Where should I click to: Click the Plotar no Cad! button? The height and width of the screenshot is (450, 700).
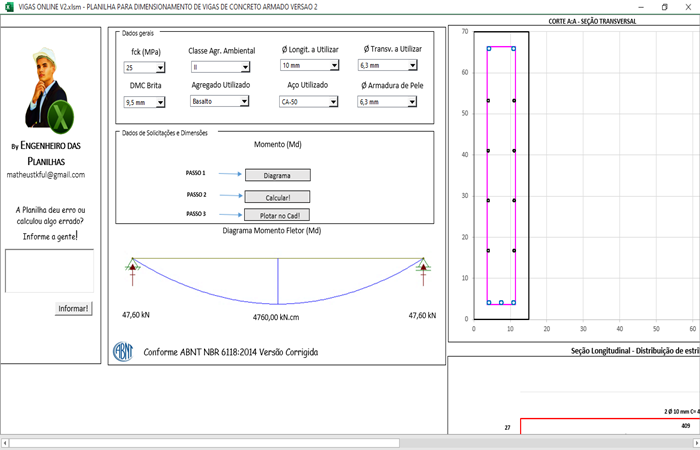(277, 215)
